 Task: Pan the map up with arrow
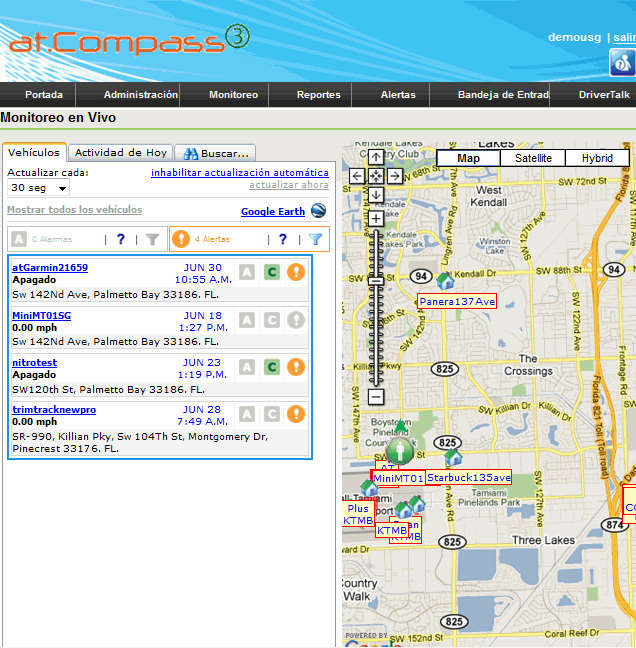[375, 157]
